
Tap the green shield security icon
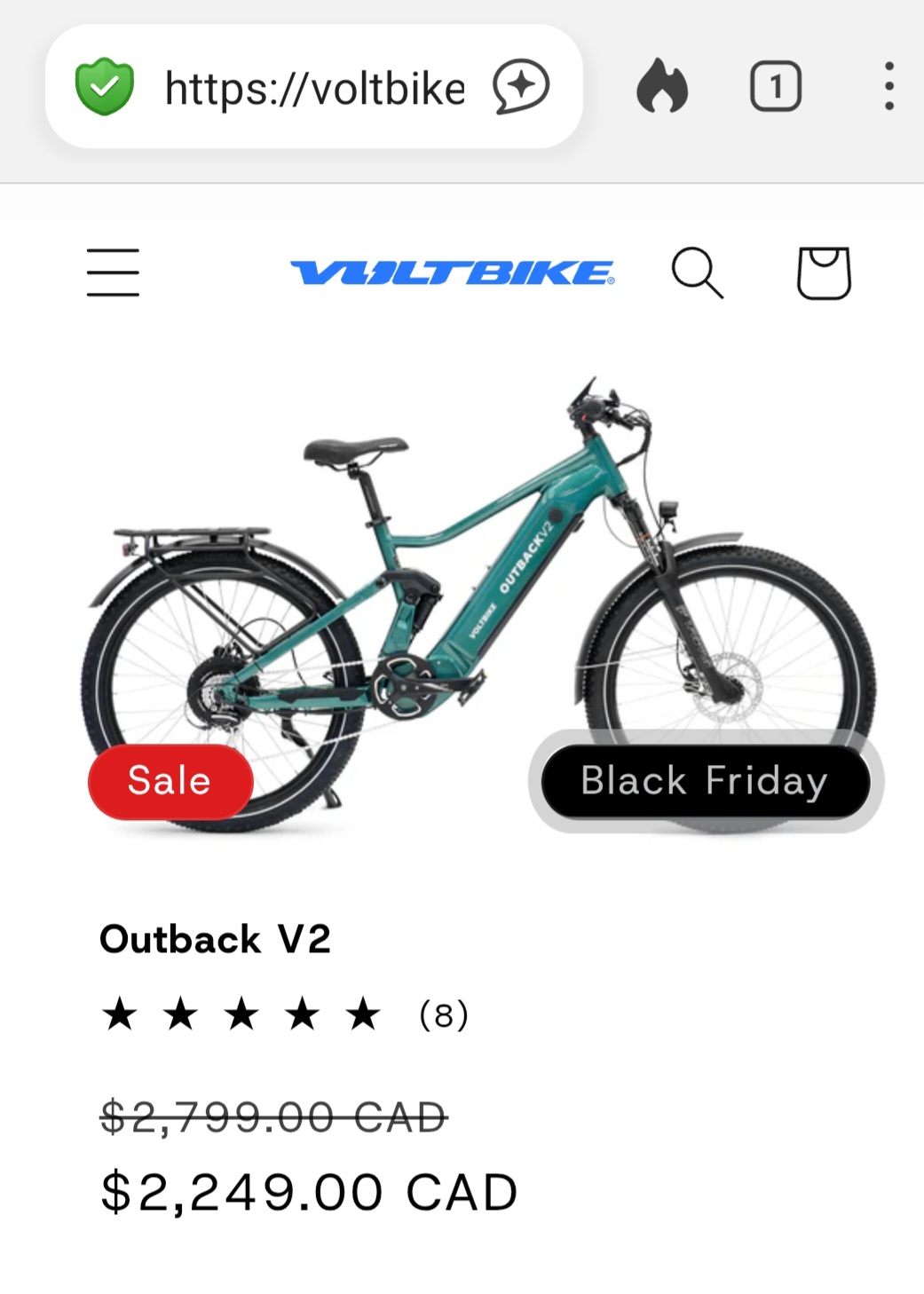[x=105, y=87]
